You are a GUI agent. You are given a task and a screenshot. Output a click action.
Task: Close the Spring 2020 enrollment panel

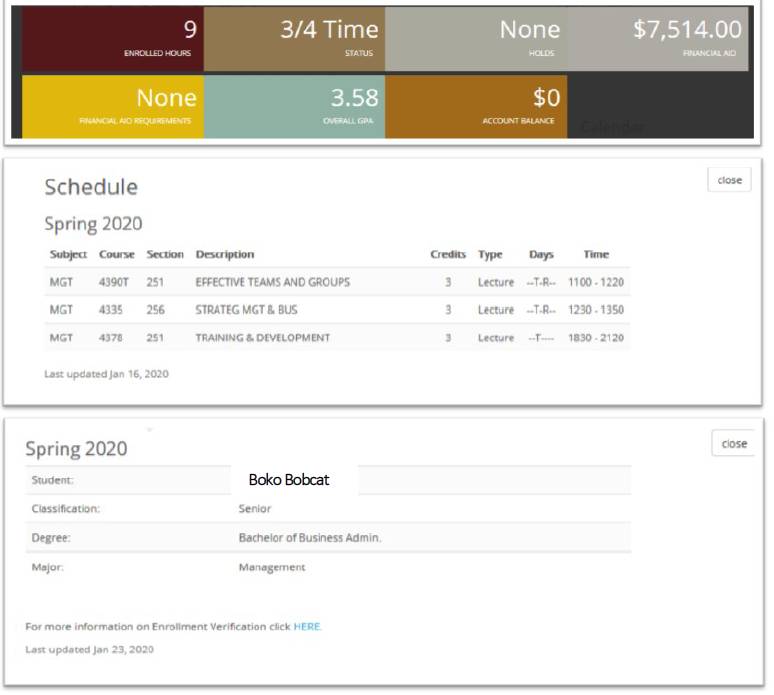(x=733, y=444)
